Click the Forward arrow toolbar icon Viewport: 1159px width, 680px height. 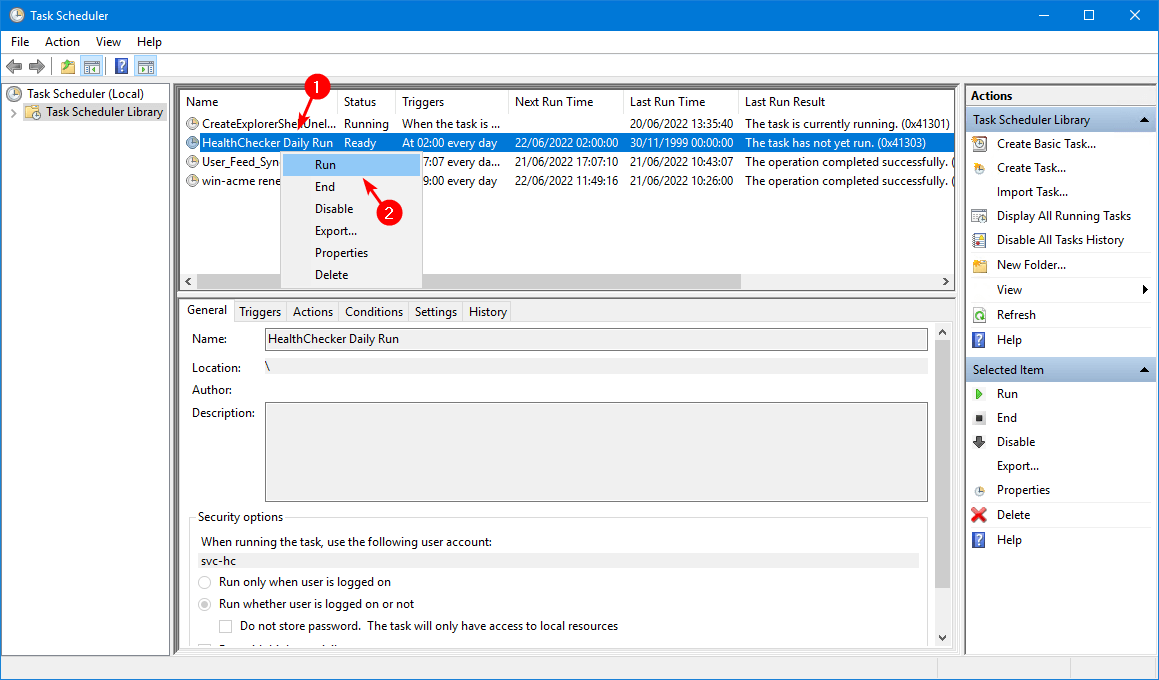coord(37,67)
